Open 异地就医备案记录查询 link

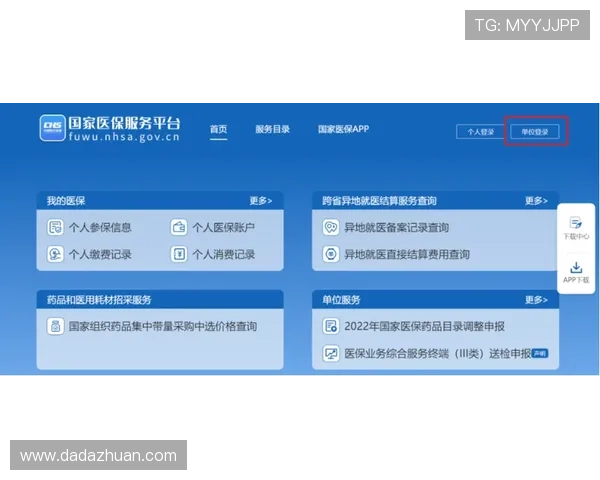[396, 227]
